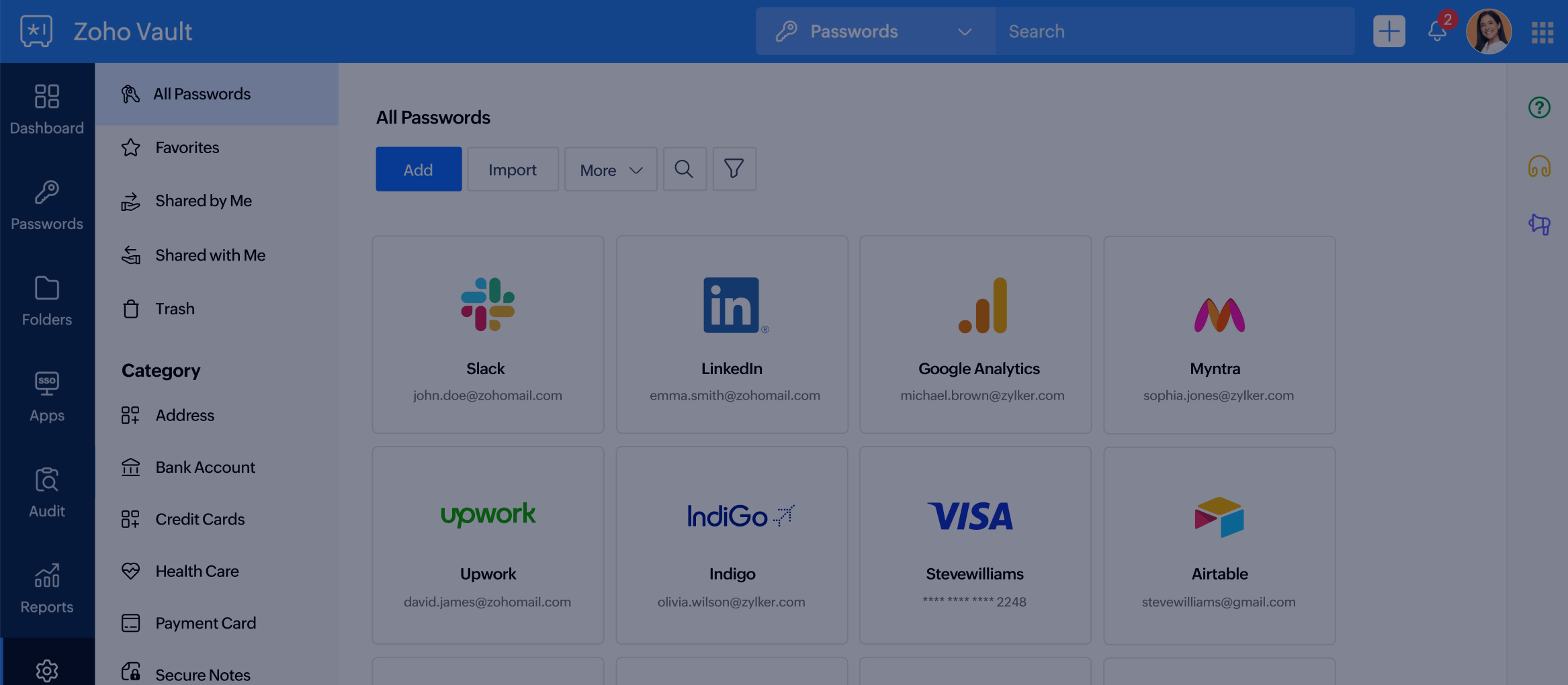Open the apps grid icon top right
1568x685 pixels.
(x=1542, y=31)
